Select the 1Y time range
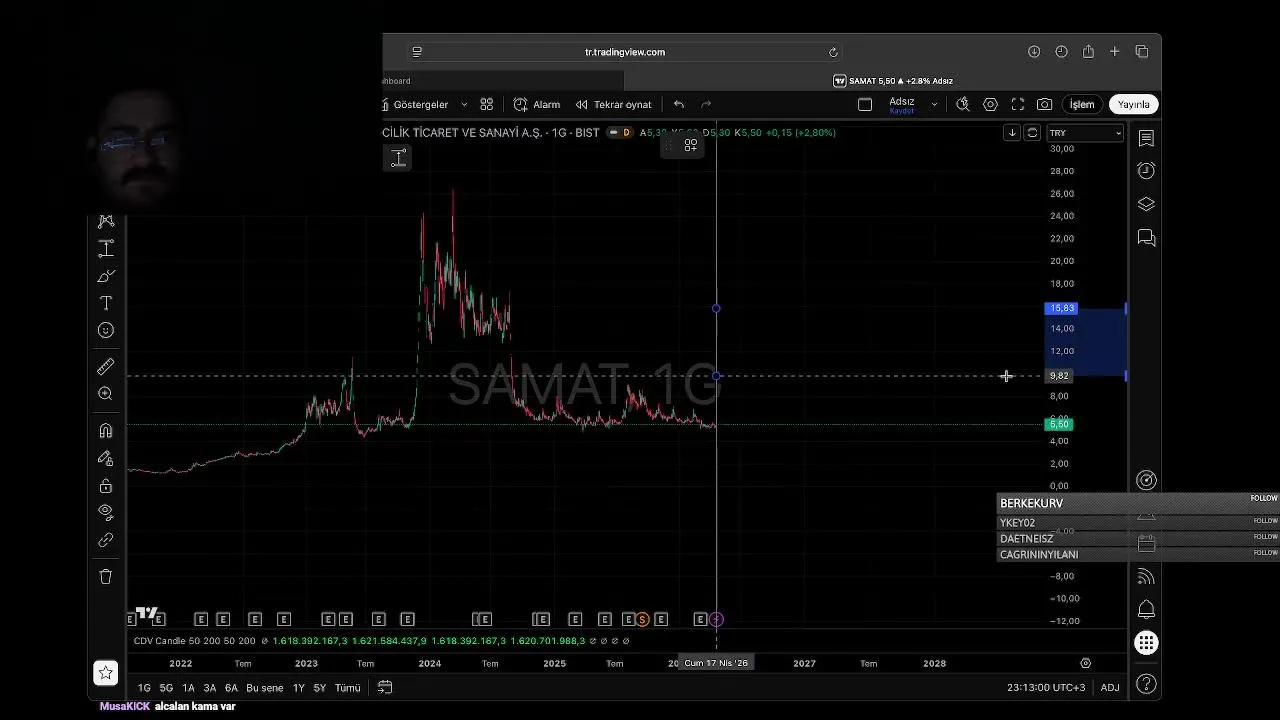 point(298,688)
